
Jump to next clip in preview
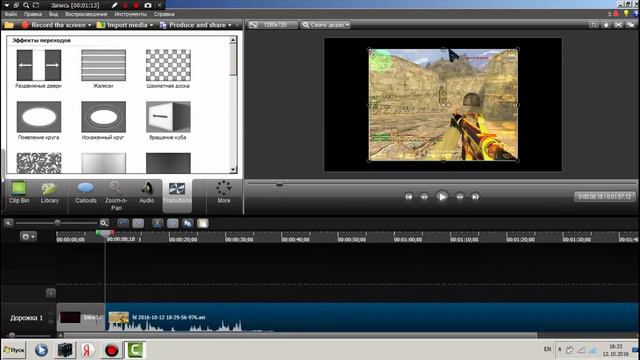click(x=475, y=197)
